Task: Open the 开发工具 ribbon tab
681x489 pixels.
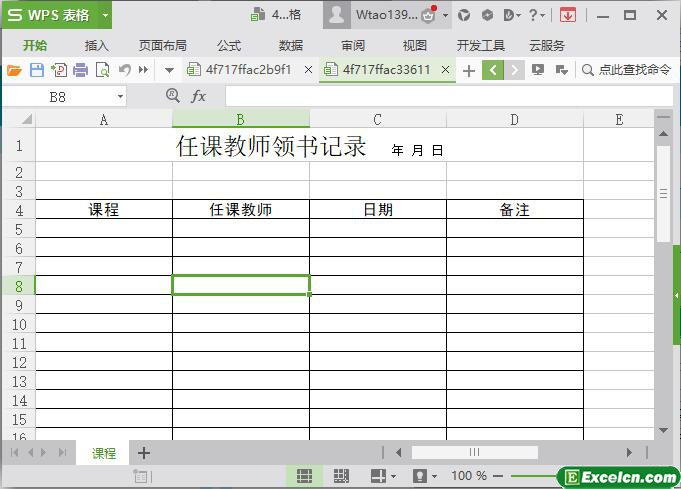Action: 480,45
